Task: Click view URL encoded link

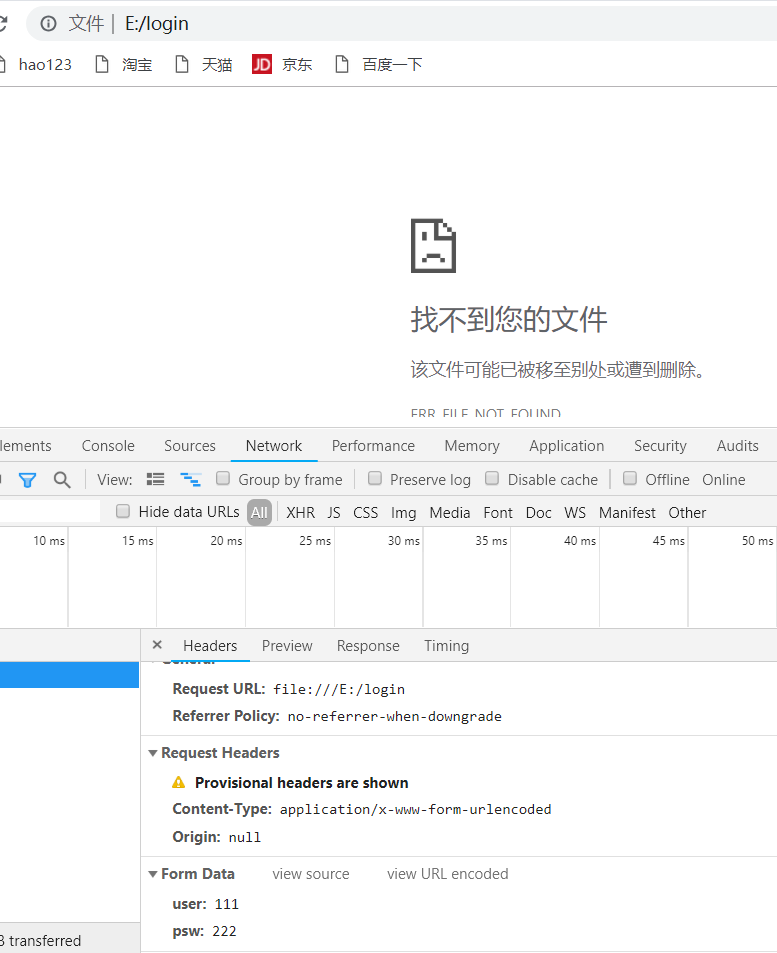Action: pos(447,873)
